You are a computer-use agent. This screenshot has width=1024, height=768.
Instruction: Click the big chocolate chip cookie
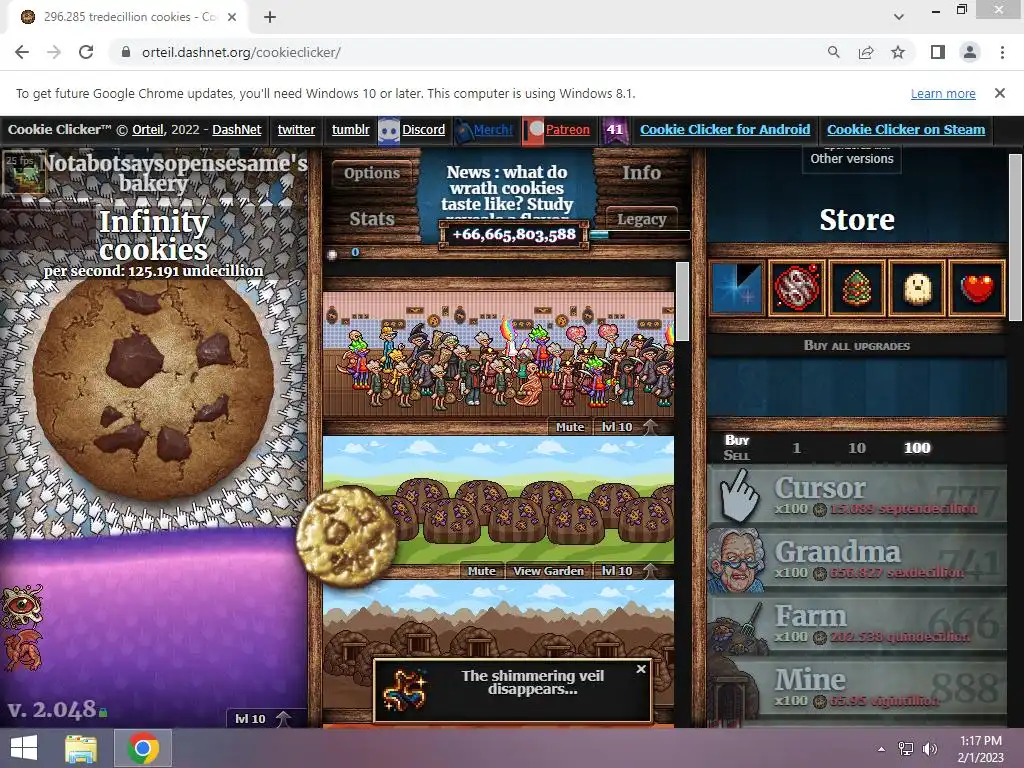click(x=154, y=390)
